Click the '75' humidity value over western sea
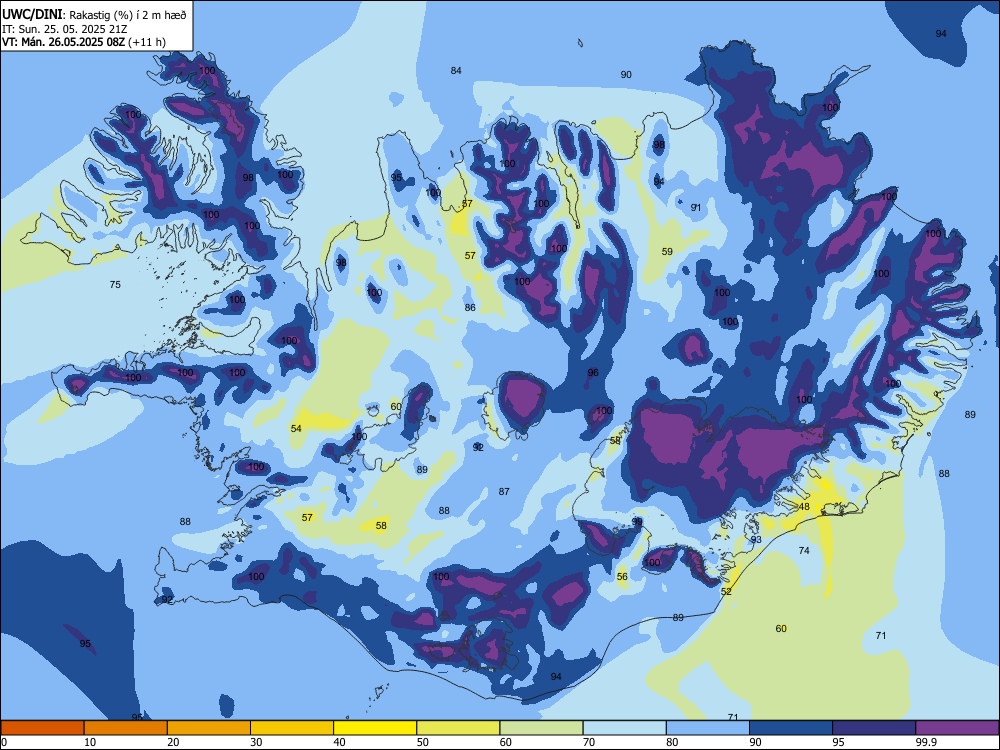Image resolution: width=1000 pixels, height=750 pixels. click(115, 284)
